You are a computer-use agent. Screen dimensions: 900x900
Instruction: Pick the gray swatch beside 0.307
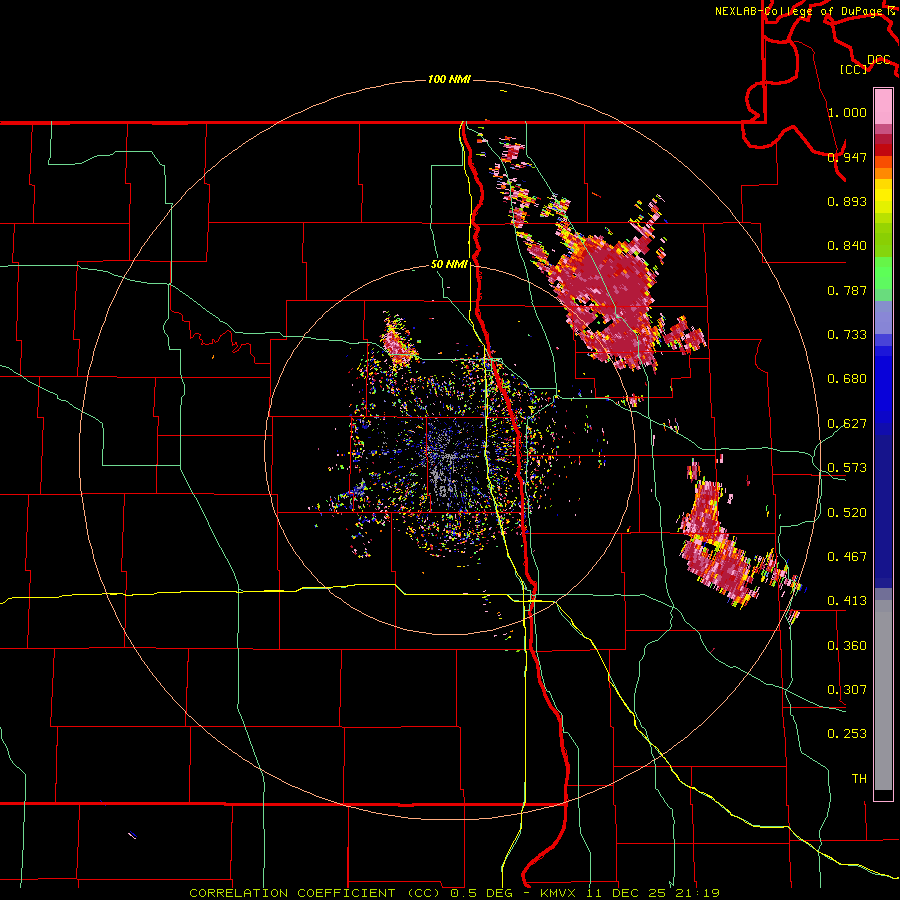[883, 695]
